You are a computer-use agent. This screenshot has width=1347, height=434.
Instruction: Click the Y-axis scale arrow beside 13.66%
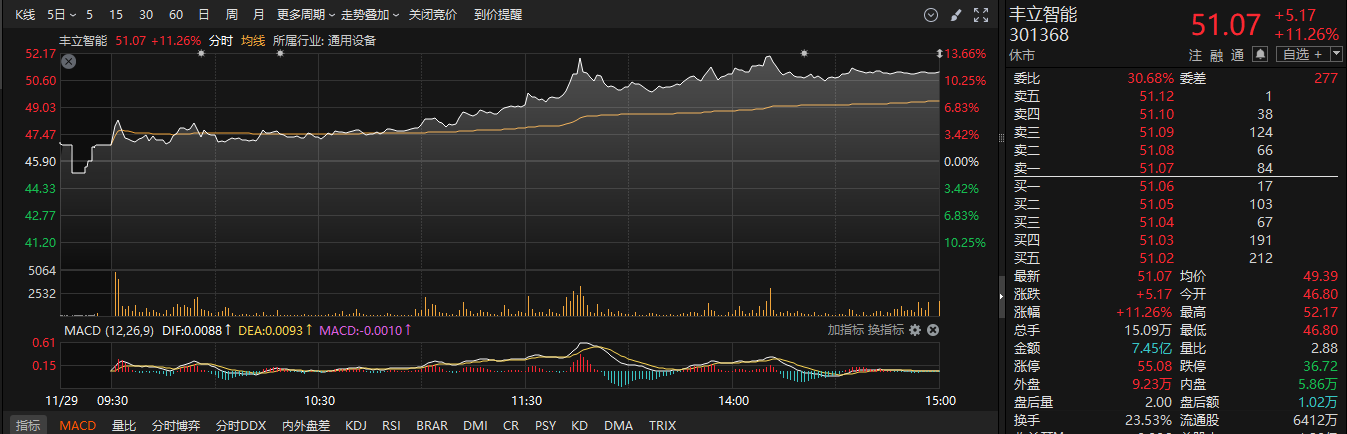(939, 53)
